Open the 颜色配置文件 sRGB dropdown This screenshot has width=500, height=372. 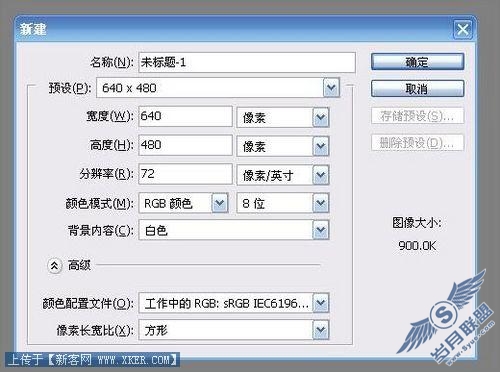click(x=234, y=303)
